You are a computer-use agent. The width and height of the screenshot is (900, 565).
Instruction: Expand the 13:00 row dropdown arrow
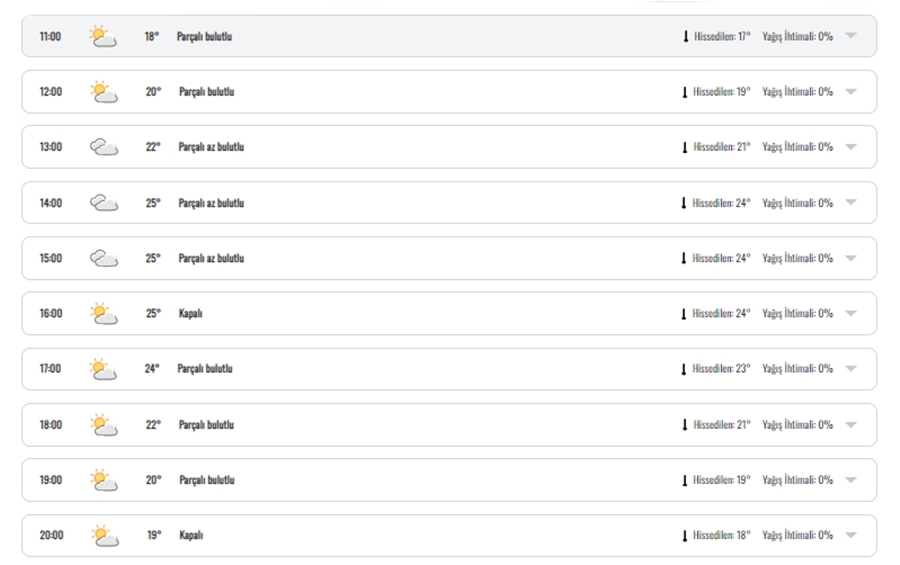coord(851,146)
